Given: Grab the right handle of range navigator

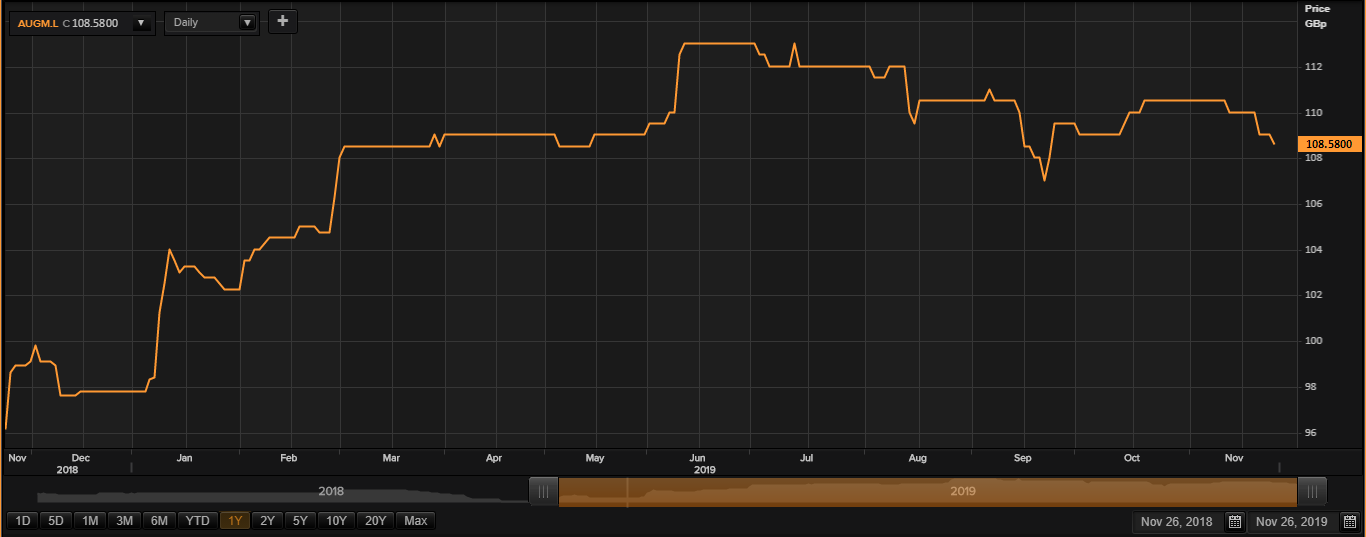Looking at the screenshot, I should tap(1312, 491).
